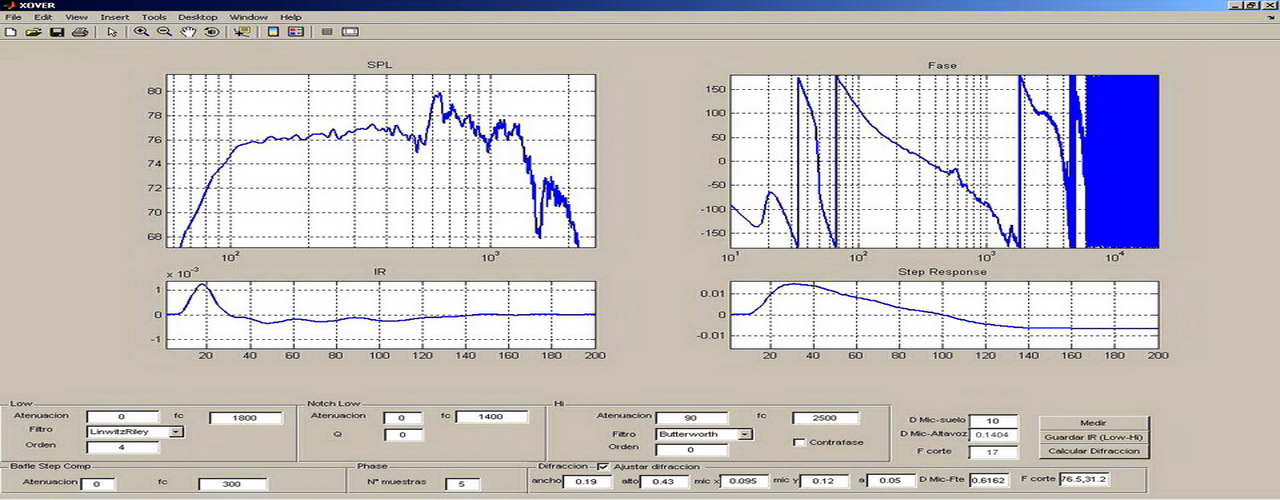Print the figure with the printer icon

tap(79, 32)
